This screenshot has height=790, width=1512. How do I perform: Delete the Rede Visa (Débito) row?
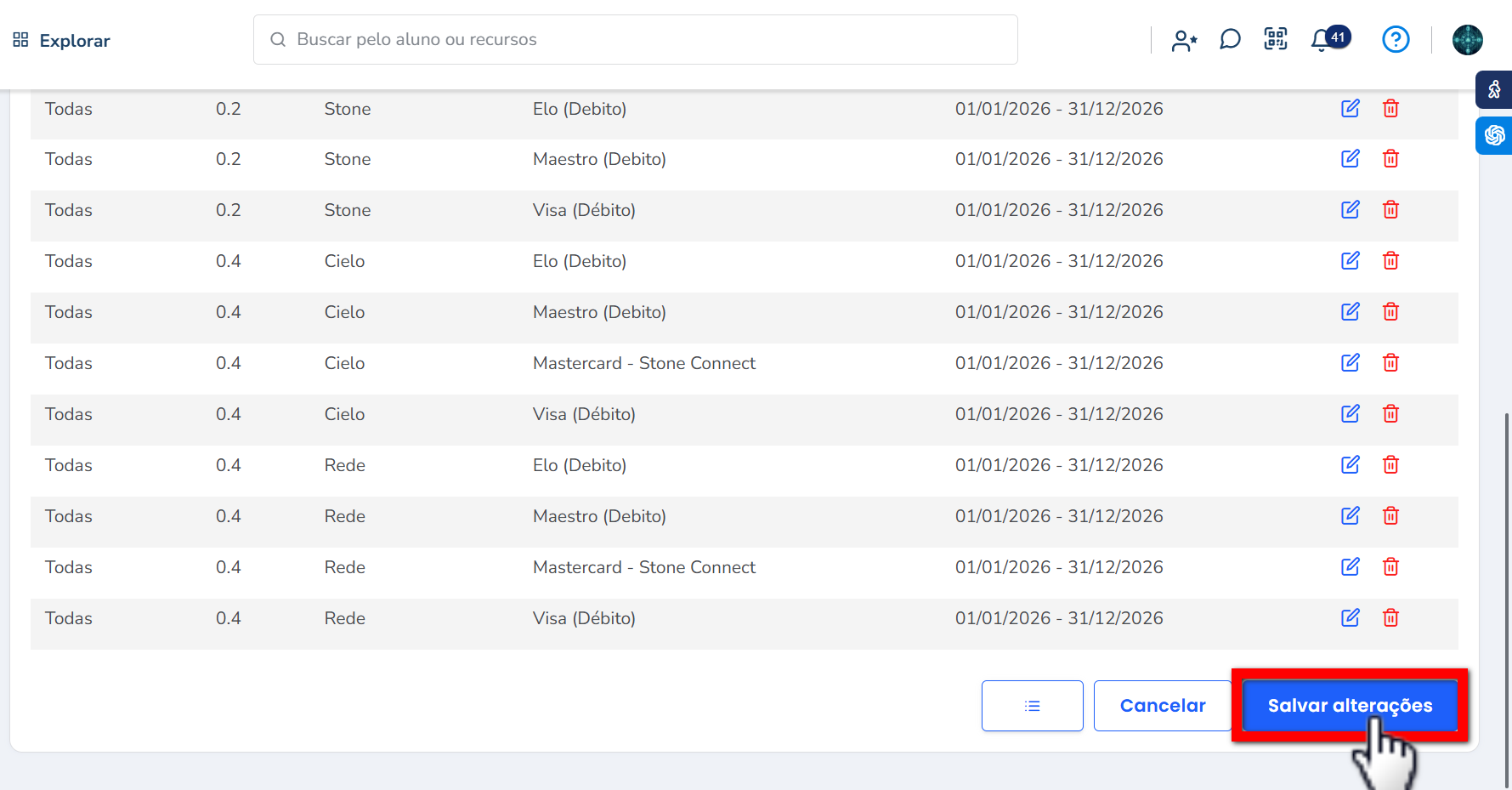click(x=1390, y=618)
